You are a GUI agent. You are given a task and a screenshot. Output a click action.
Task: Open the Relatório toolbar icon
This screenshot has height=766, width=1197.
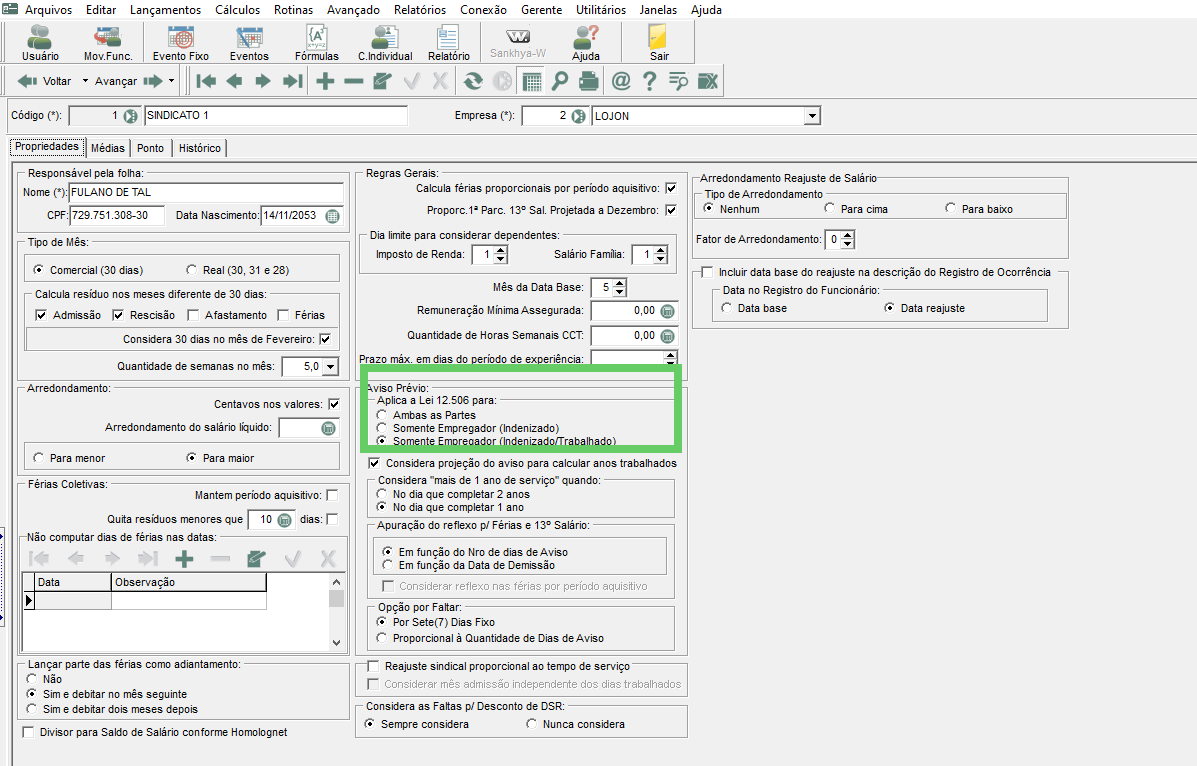(x=448, y=42)
